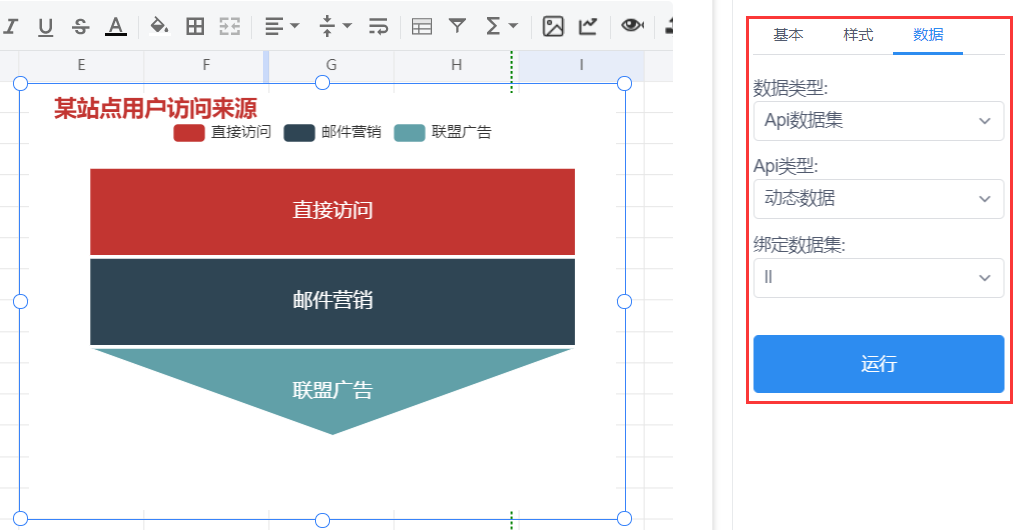Open the horizontal alignment dropdown
1021x530 pixels.
tap(282, 27)
